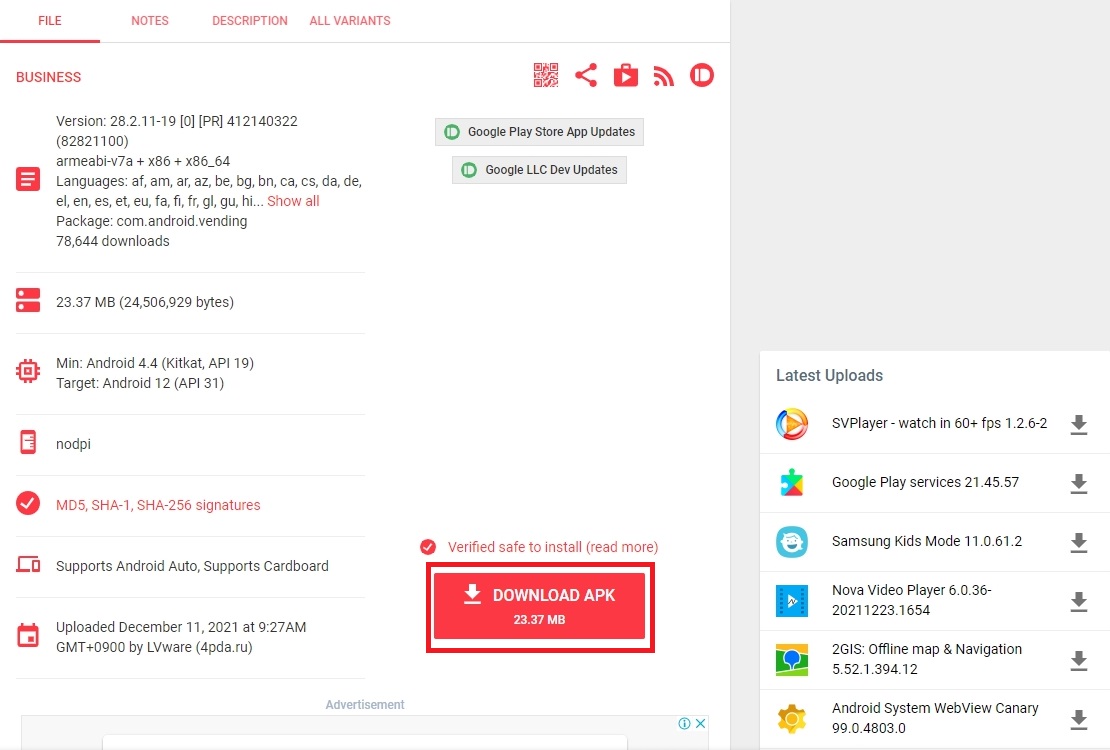Close the advertisement with X
The height and width of the screenshot is (750, 1110).
700,723
